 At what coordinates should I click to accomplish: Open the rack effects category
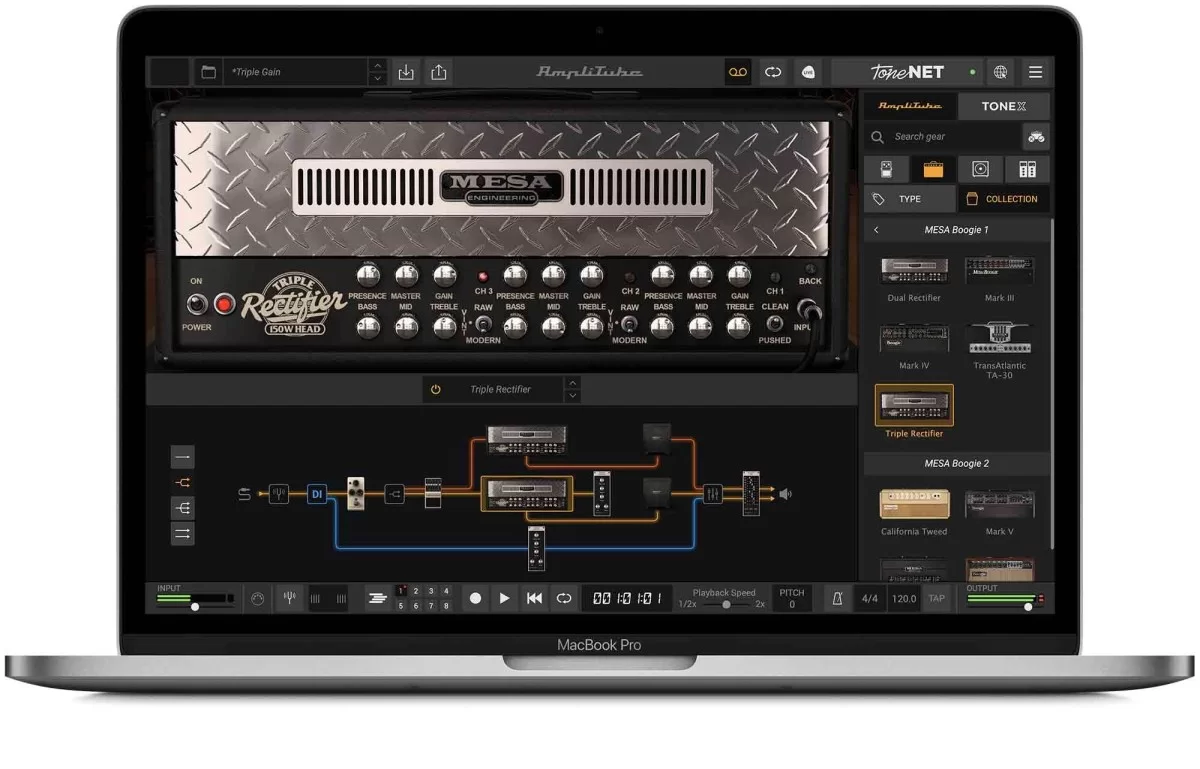click(x=1027, y=168)
